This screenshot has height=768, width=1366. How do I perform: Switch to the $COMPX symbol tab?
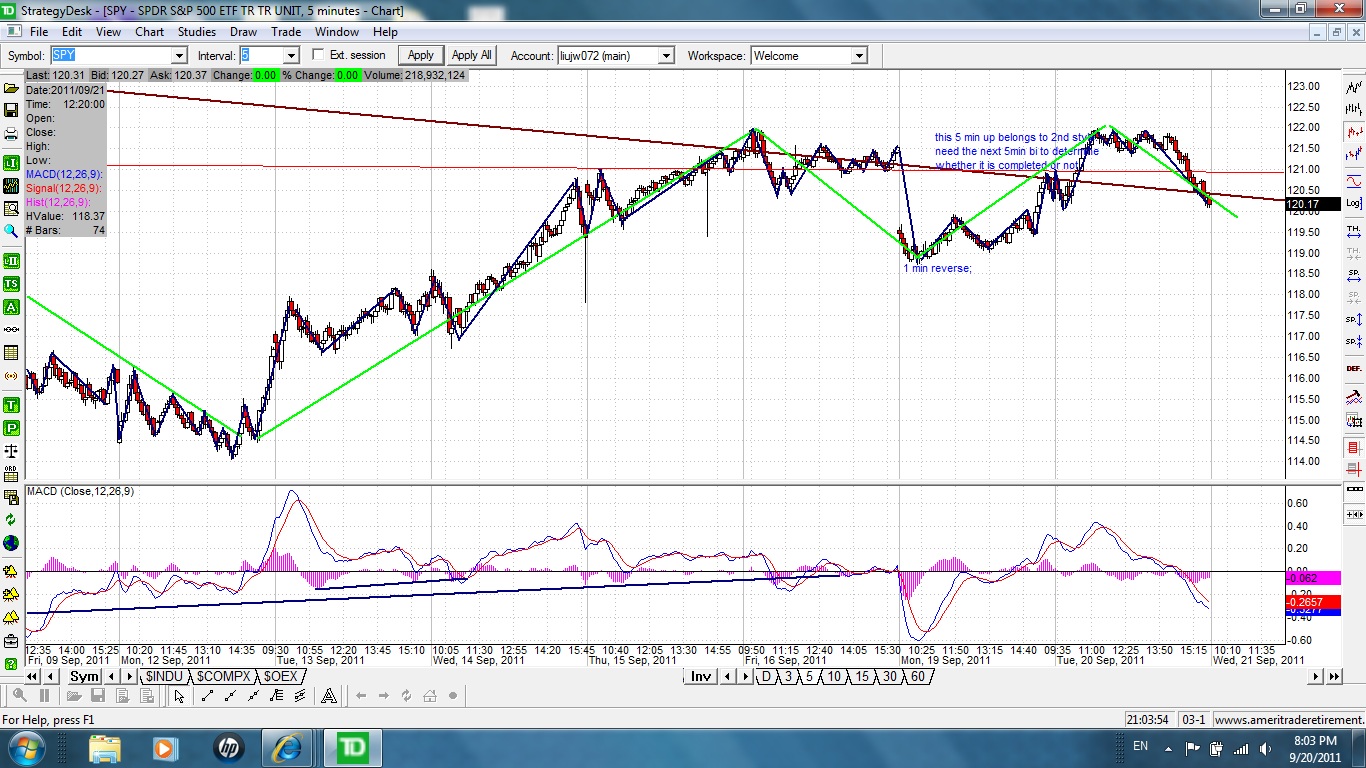click(x=223, y=677)
